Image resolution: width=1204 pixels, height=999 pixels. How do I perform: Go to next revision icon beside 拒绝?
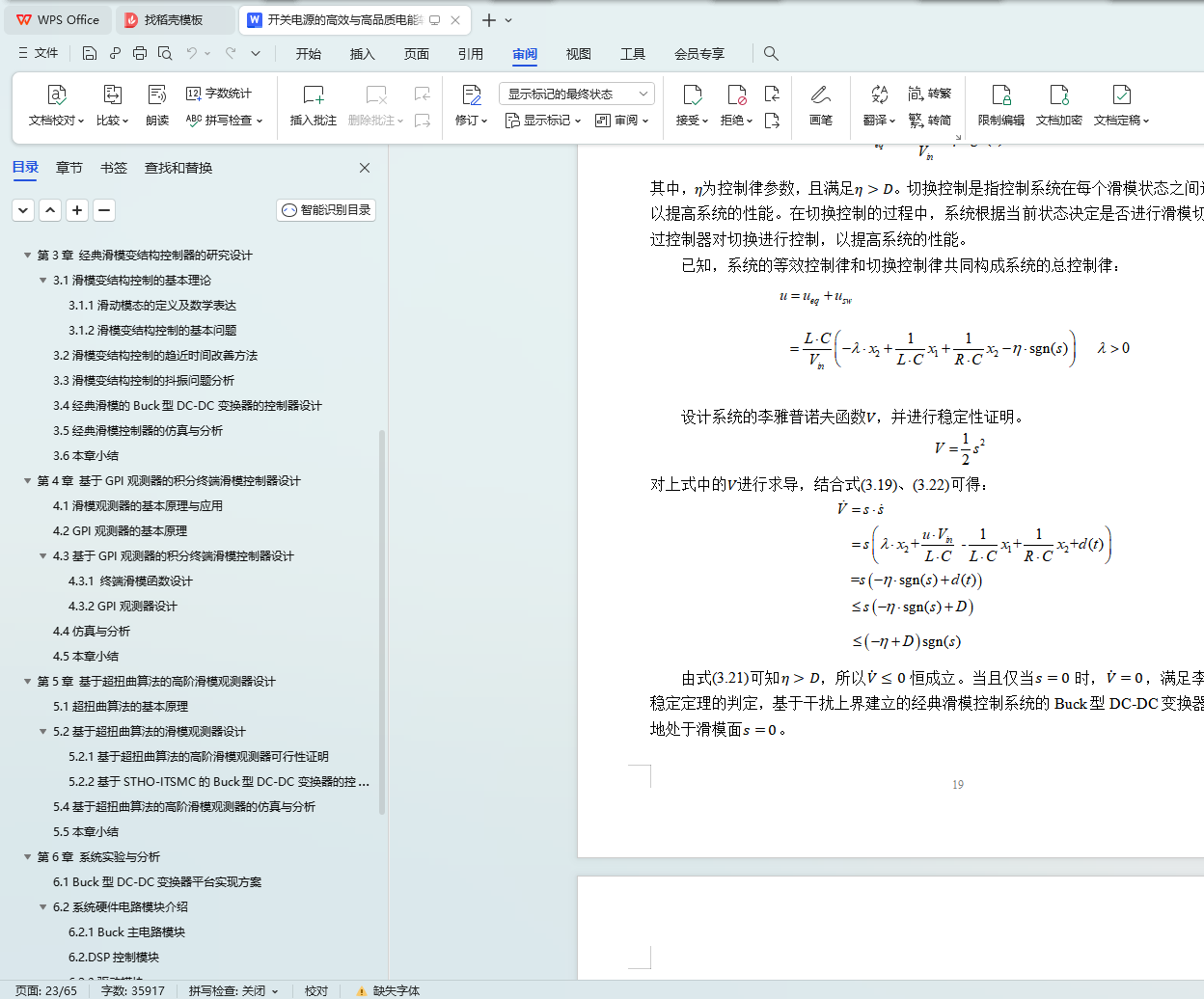tap(772, 121)
